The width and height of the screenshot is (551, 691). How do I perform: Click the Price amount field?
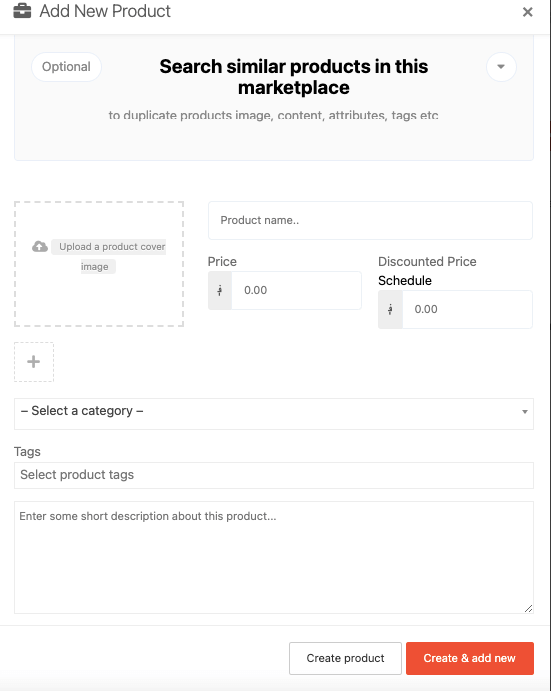(296, 290)
